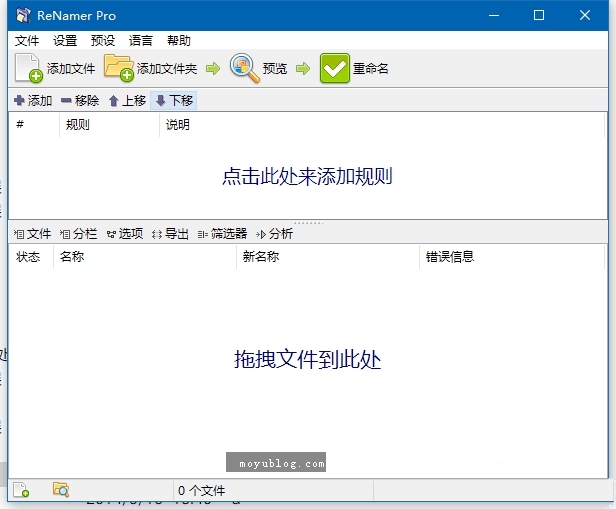Click the add file icon in status bar
616x509 pixels.
[x=21, y=490]
